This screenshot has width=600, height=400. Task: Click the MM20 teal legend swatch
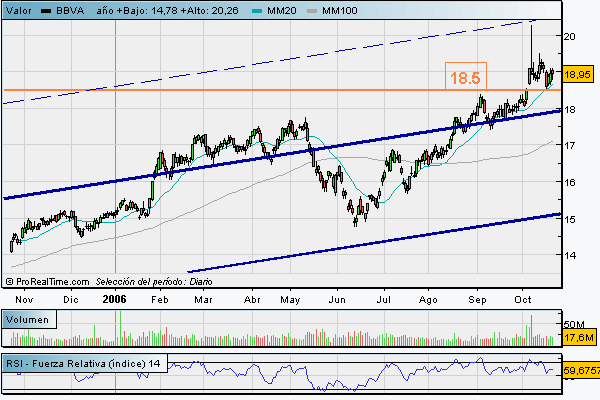pyautogui.click(x=257, y=11)
